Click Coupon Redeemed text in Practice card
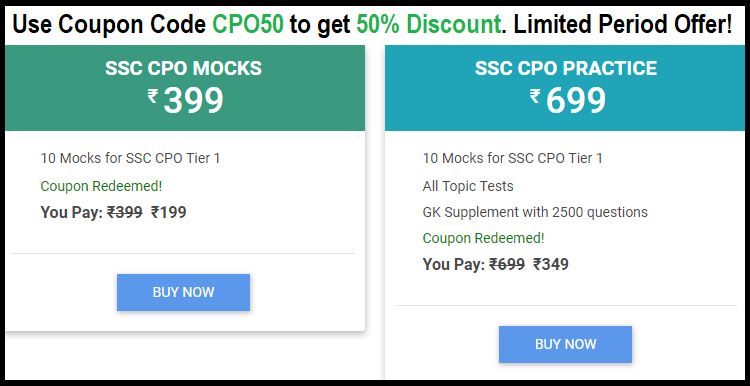The image size is (750, 386). (484, 238)
